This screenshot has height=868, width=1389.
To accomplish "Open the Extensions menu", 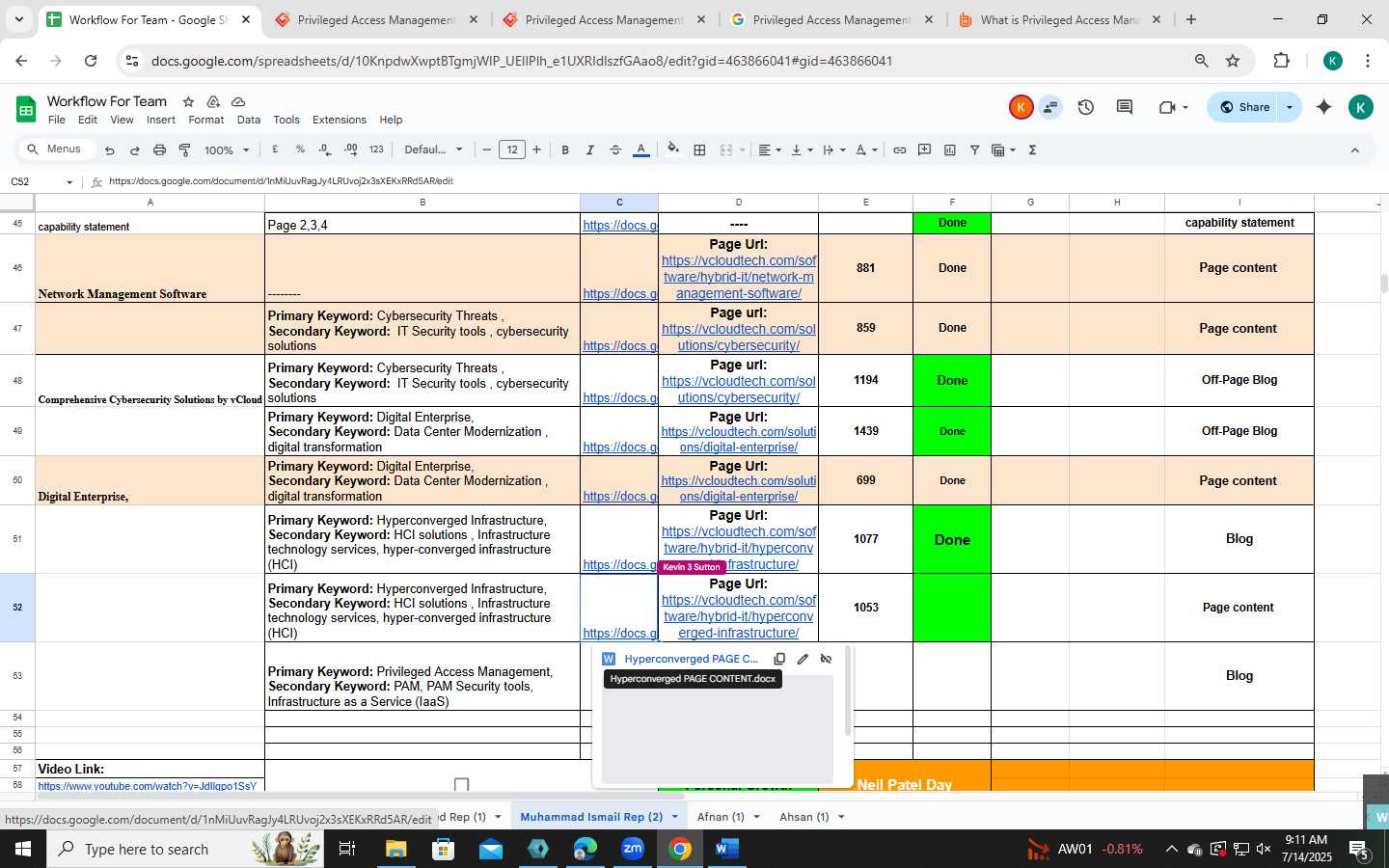I will (340, 120).
